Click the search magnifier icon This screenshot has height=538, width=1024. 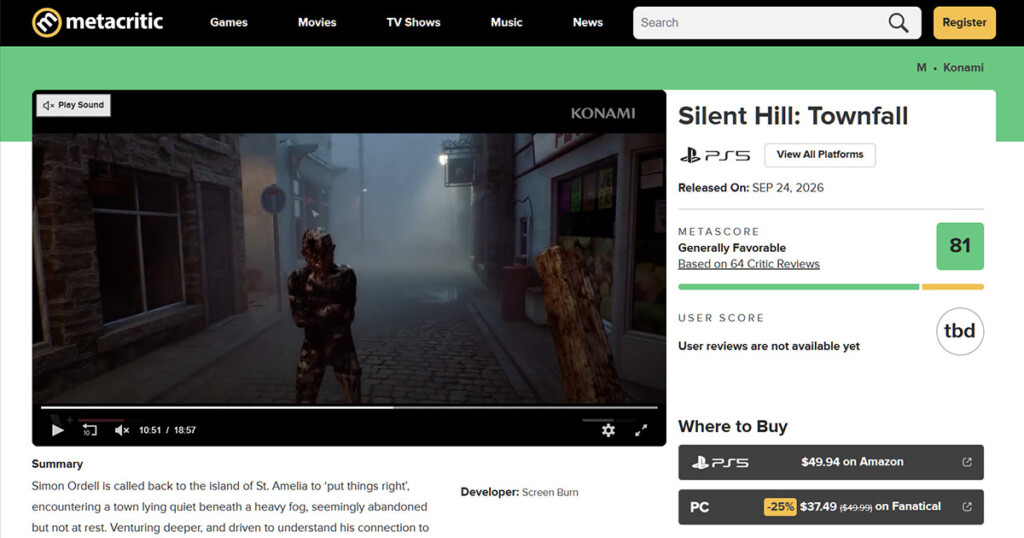coord(899,23)
